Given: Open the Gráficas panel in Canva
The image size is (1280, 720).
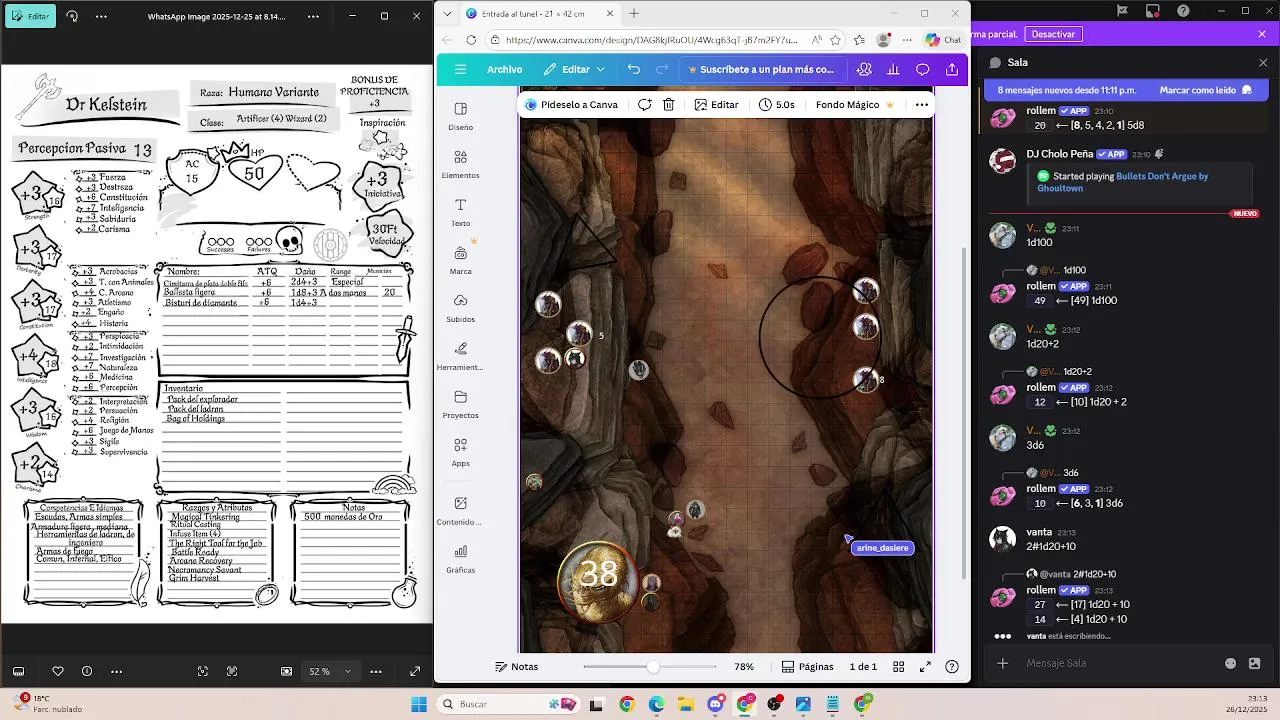Looking at the screenshot, I should point(460,558).
